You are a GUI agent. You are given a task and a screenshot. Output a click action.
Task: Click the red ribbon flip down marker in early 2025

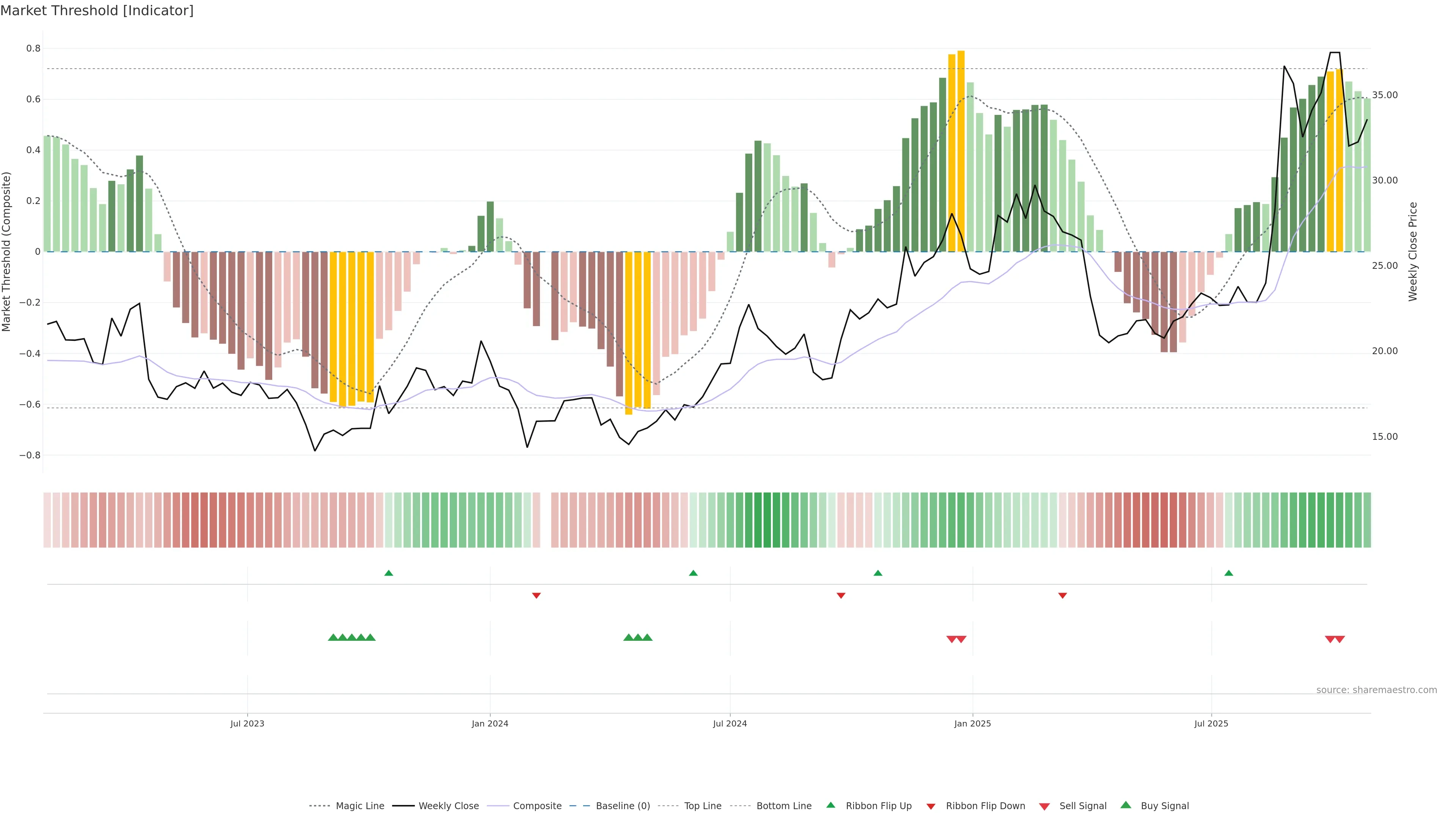[x=1062, y=595]
